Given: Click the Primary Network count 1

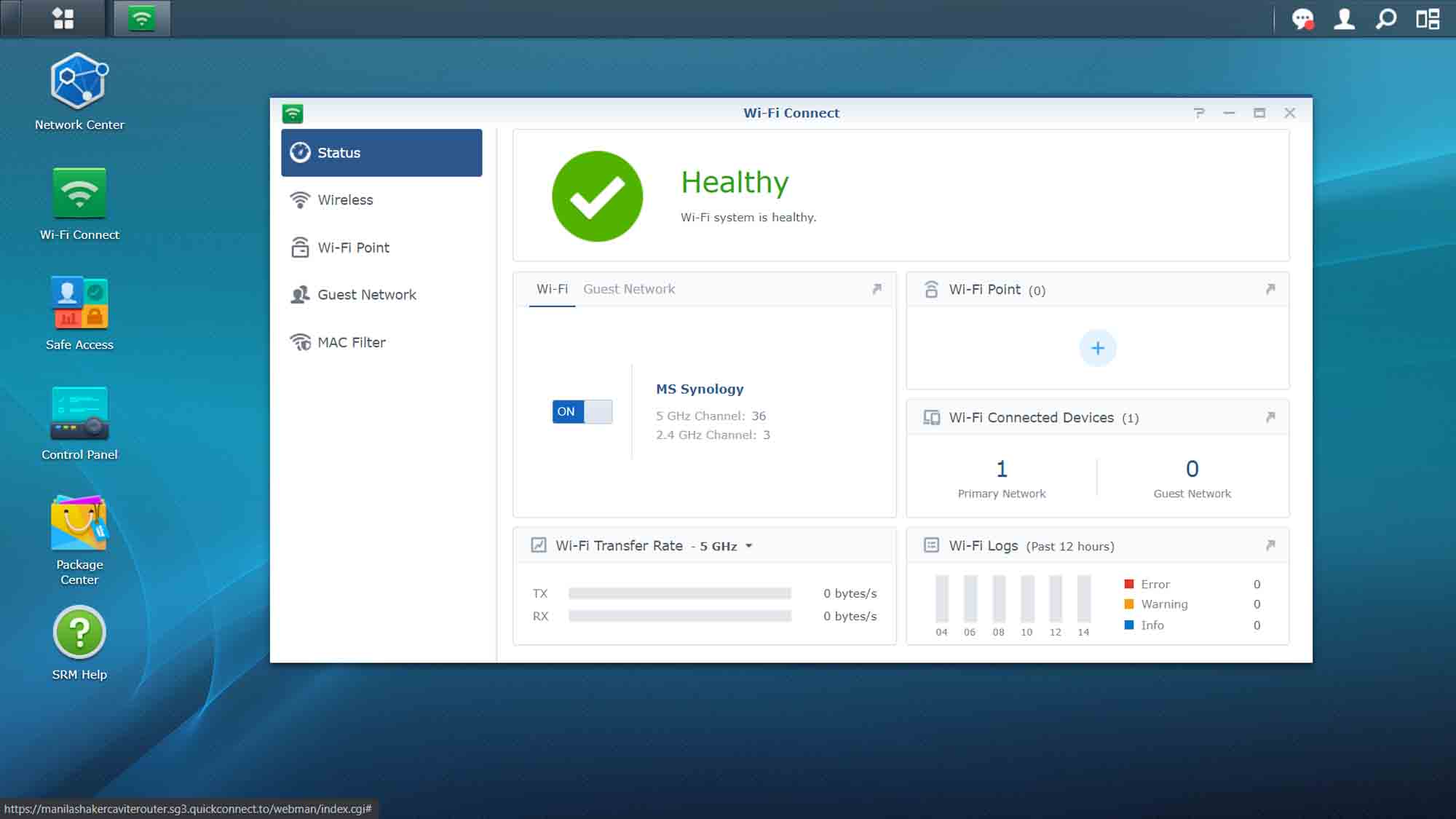Looking at the screenshot, I should click(1002, 469).
